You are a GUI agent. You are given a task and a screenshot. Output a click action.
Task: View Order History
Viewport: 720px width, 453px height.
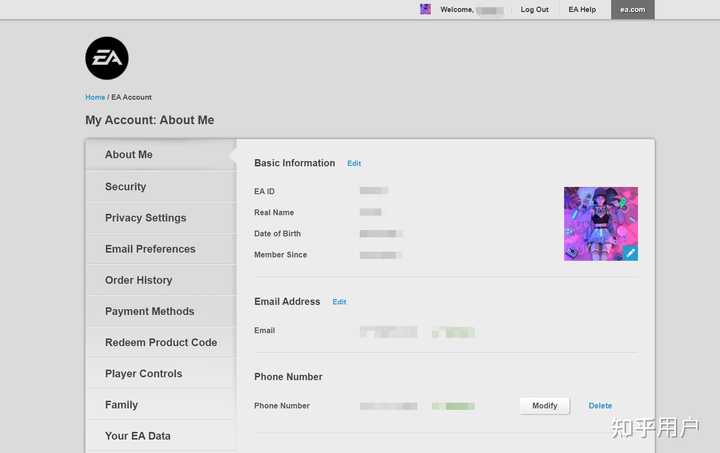160,280
